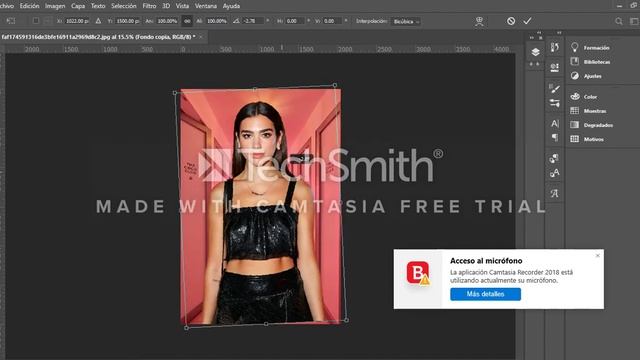
Task: Open the Filtro menu
Action: tap(149, 6)
